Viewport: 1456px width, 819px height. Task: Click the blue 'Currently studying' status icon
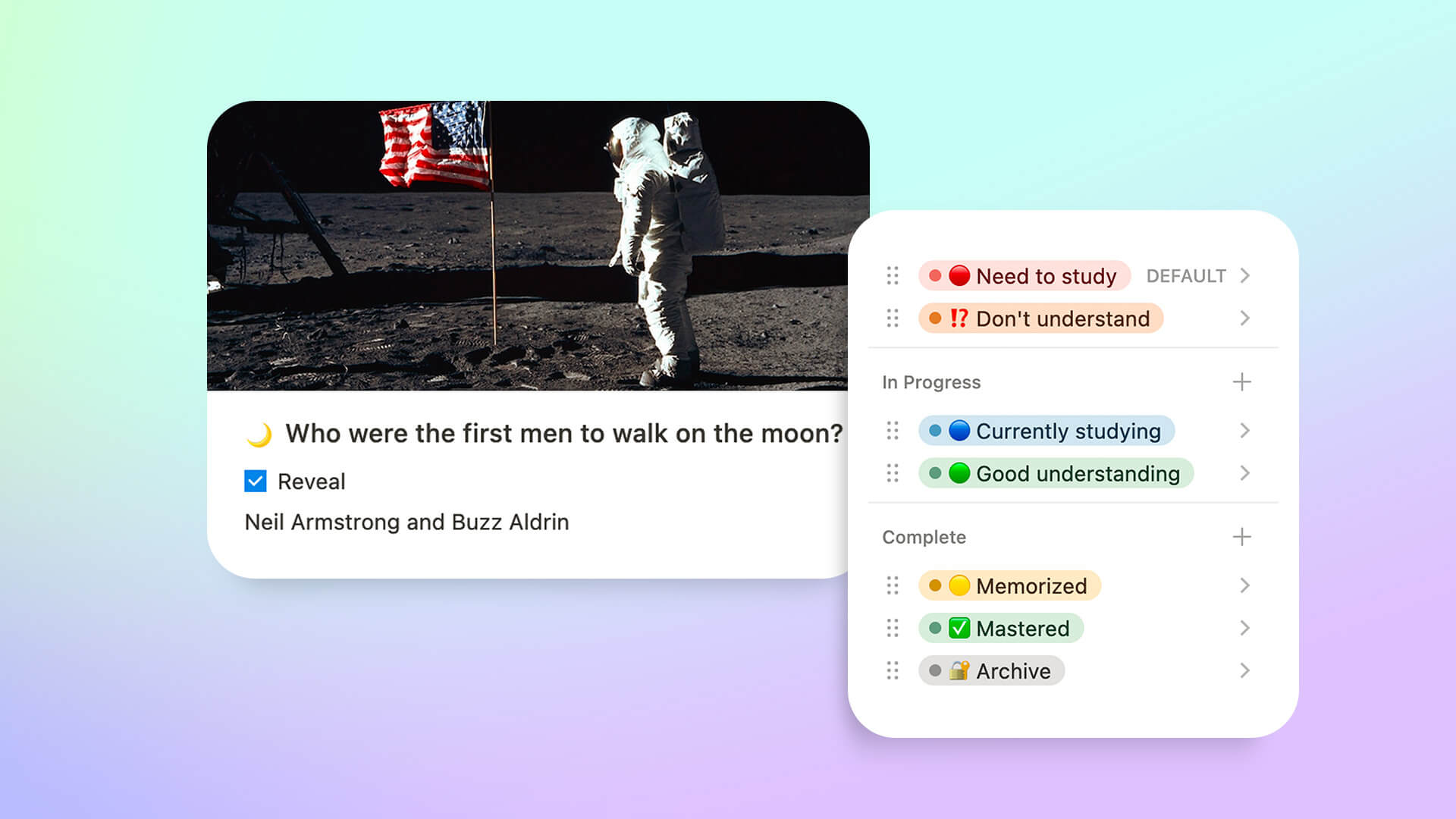click(x=960, y=430)
